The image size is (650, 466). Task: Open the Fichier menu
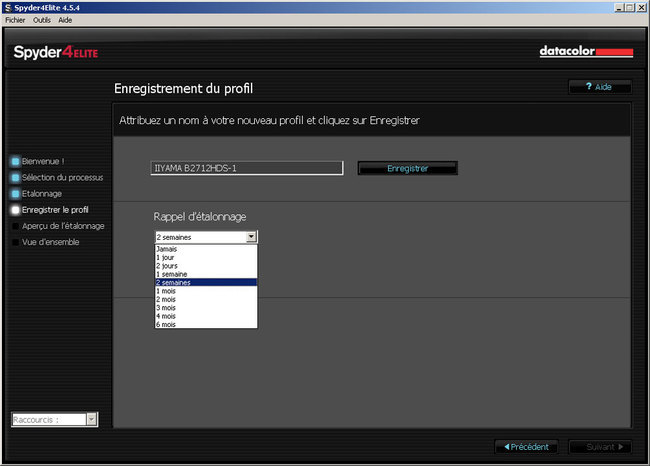(15, 20)
